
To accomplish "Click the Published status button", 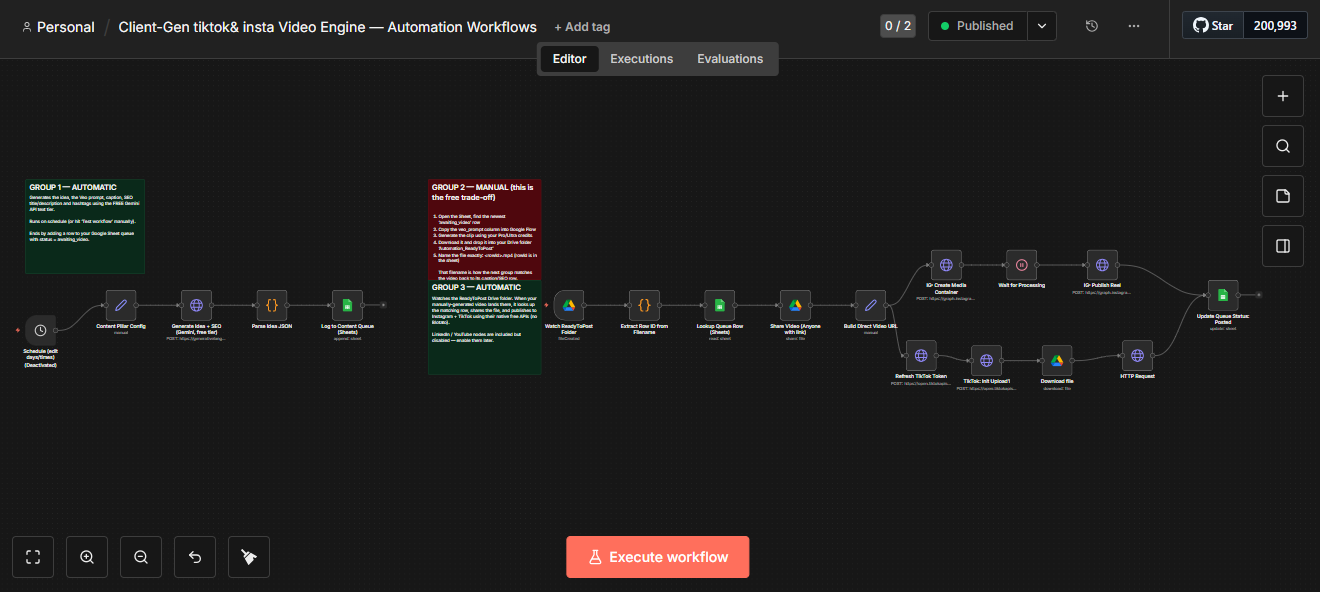I will (x=977, y=26).
